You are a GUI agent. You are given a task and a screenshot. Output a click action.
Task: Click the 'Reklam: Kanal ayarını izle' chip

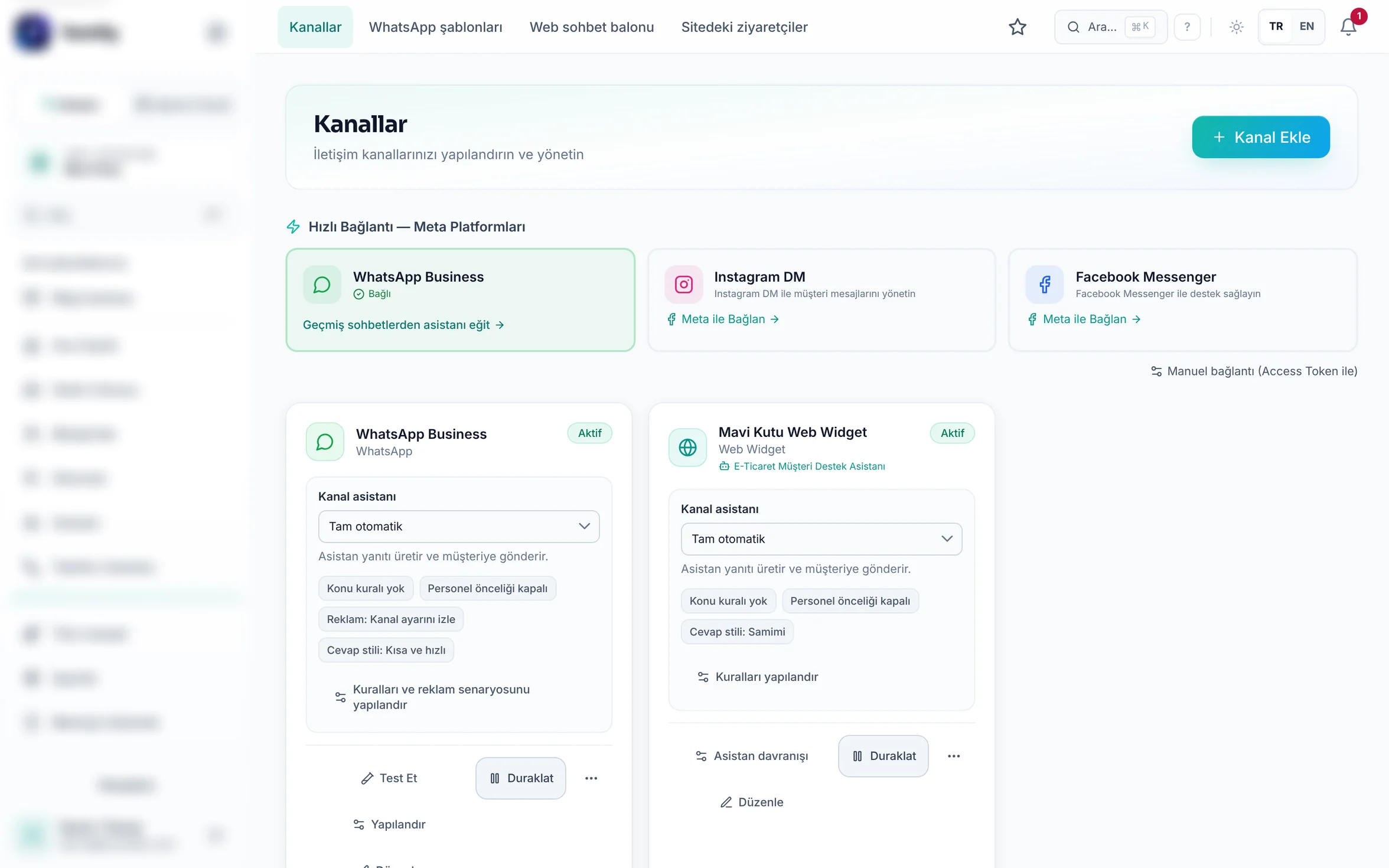(x=391, y=619)
